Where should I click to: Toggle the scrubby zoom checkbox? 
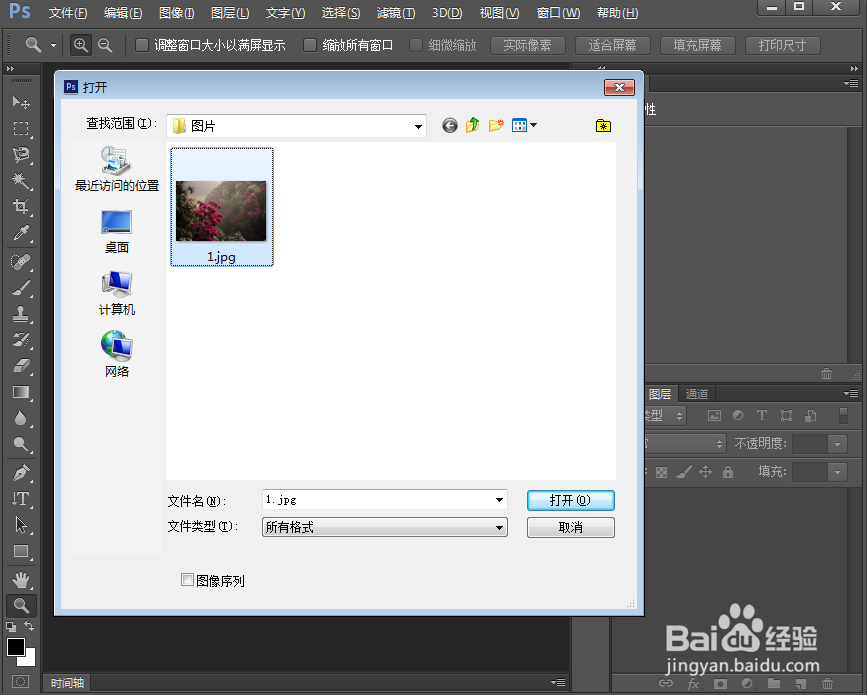[x=416, y=45]
